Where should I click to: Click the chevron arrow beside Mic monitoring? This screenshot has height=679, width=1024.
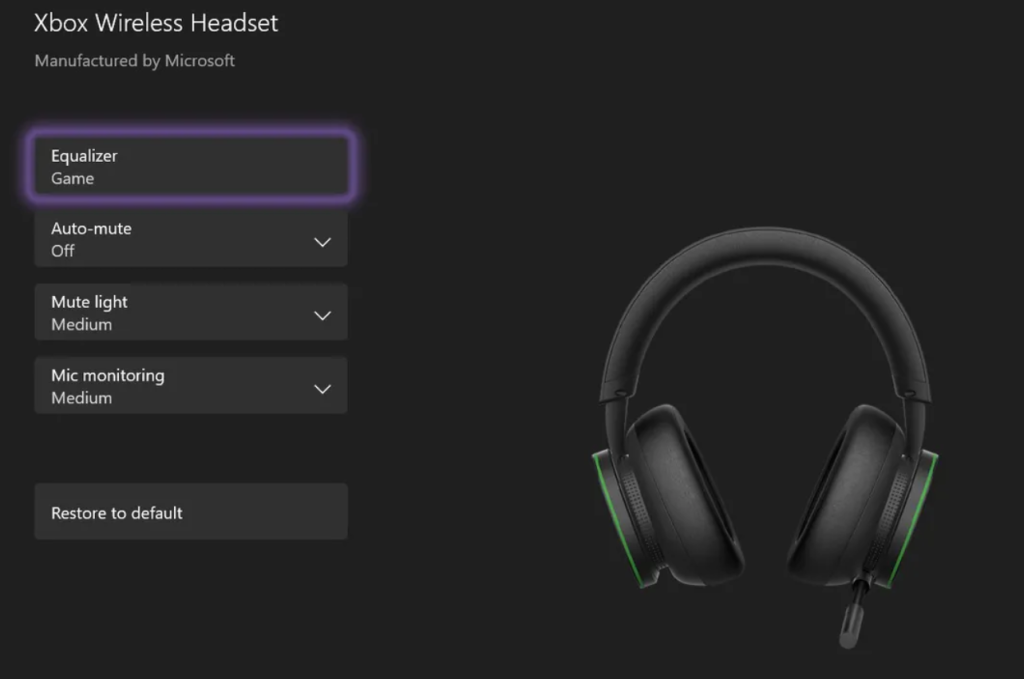(323, 389)
